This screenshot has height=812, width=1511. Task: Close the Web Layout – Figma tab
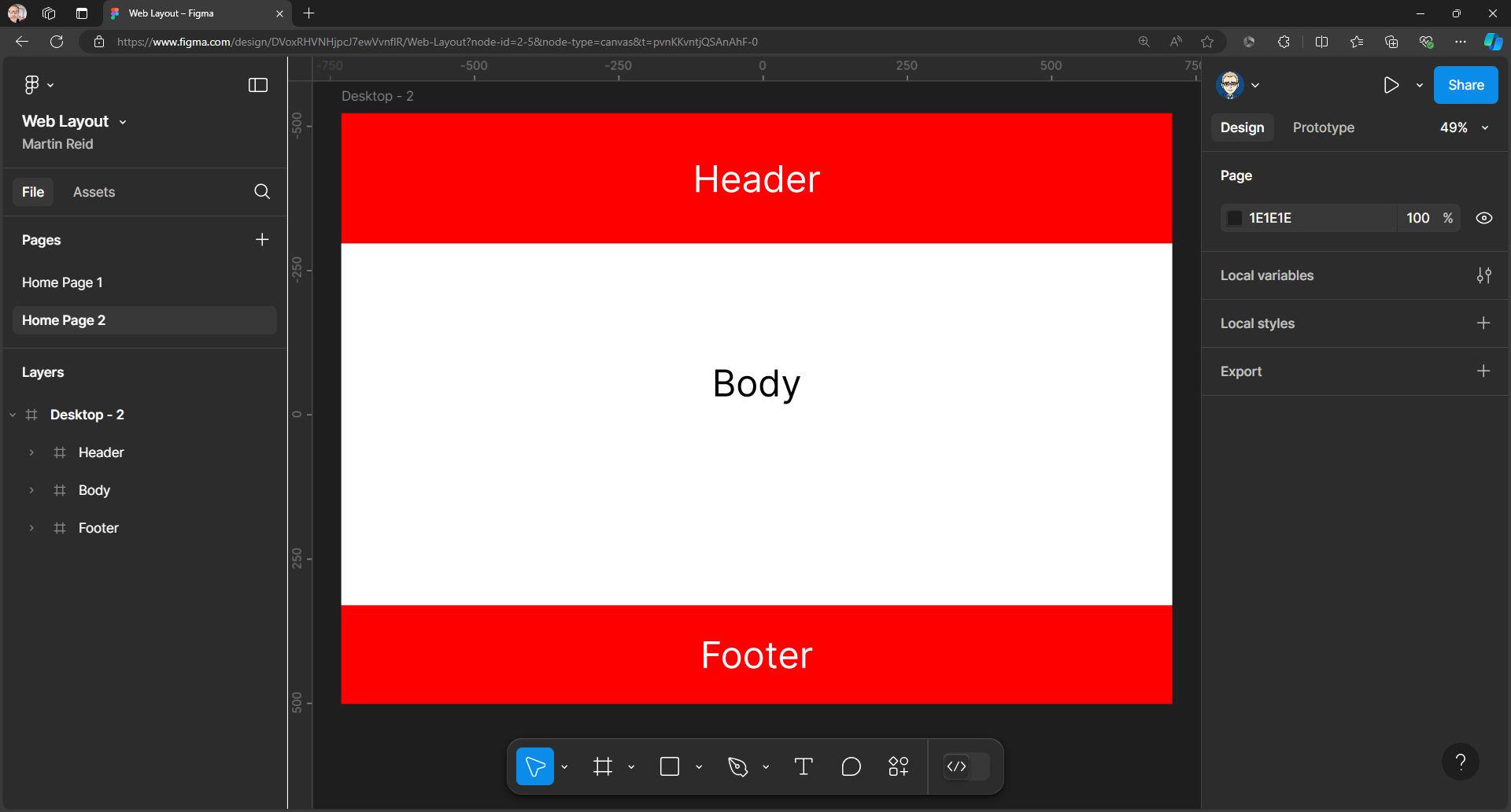(279, 13)
